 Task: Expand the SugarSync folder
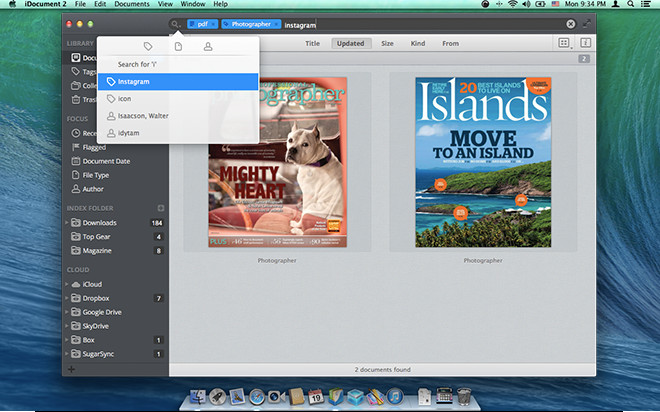pos(67,354)
